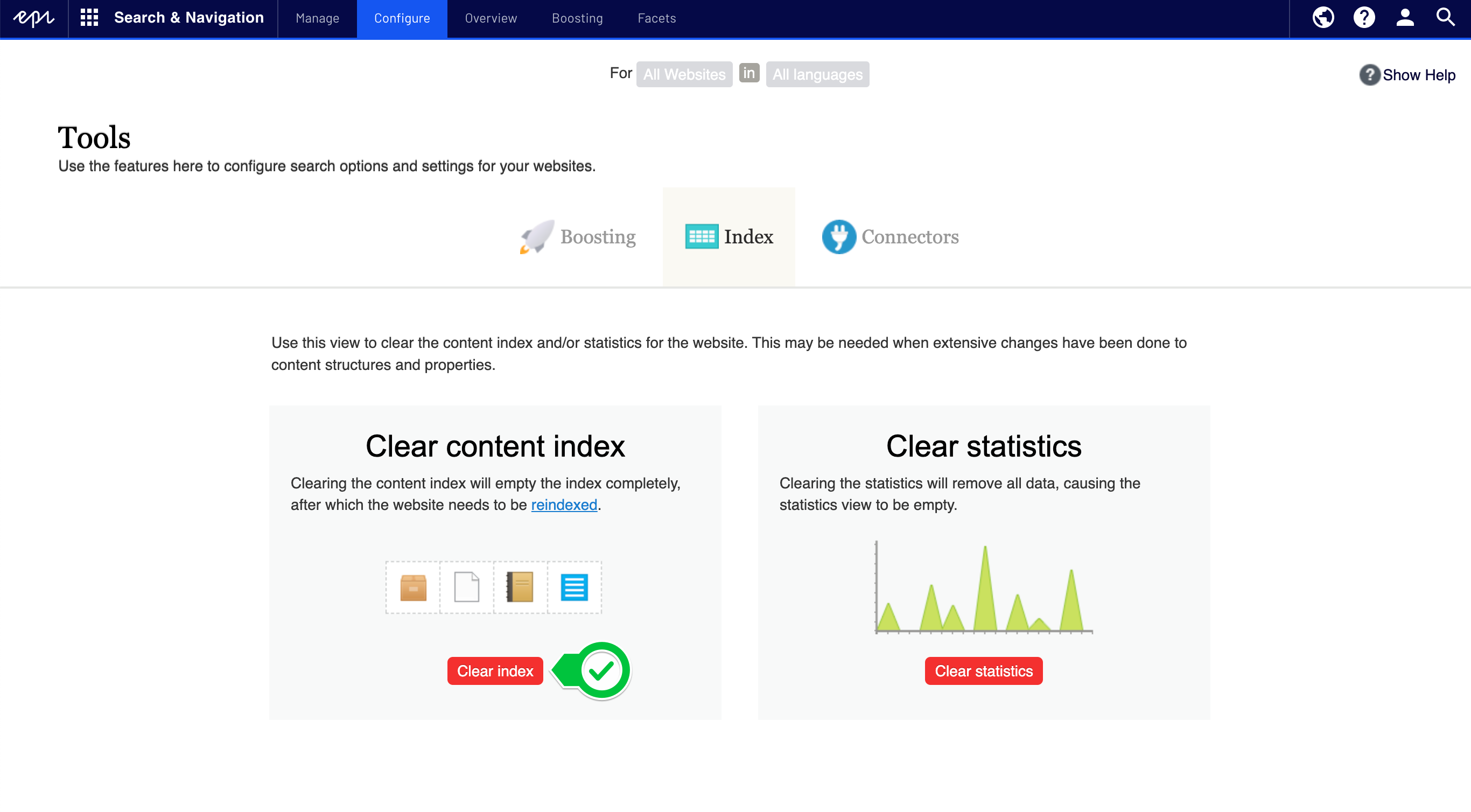This screenshot has width=1471, height=812.
Task: Click the Clear index button
Action: tap(495, 671)
